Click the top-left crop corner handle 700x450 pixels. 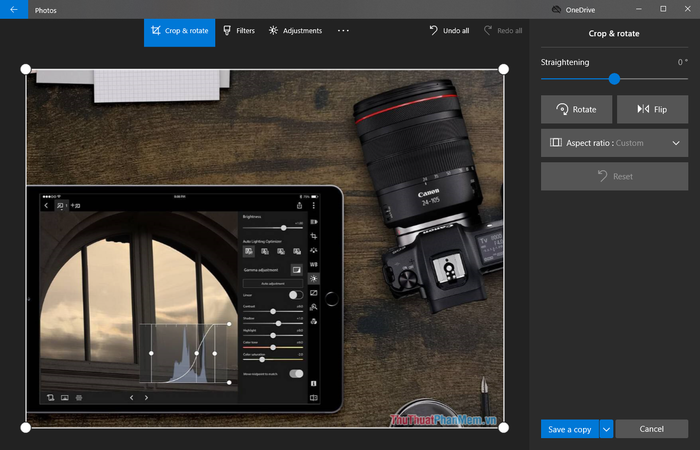[26, 70]
